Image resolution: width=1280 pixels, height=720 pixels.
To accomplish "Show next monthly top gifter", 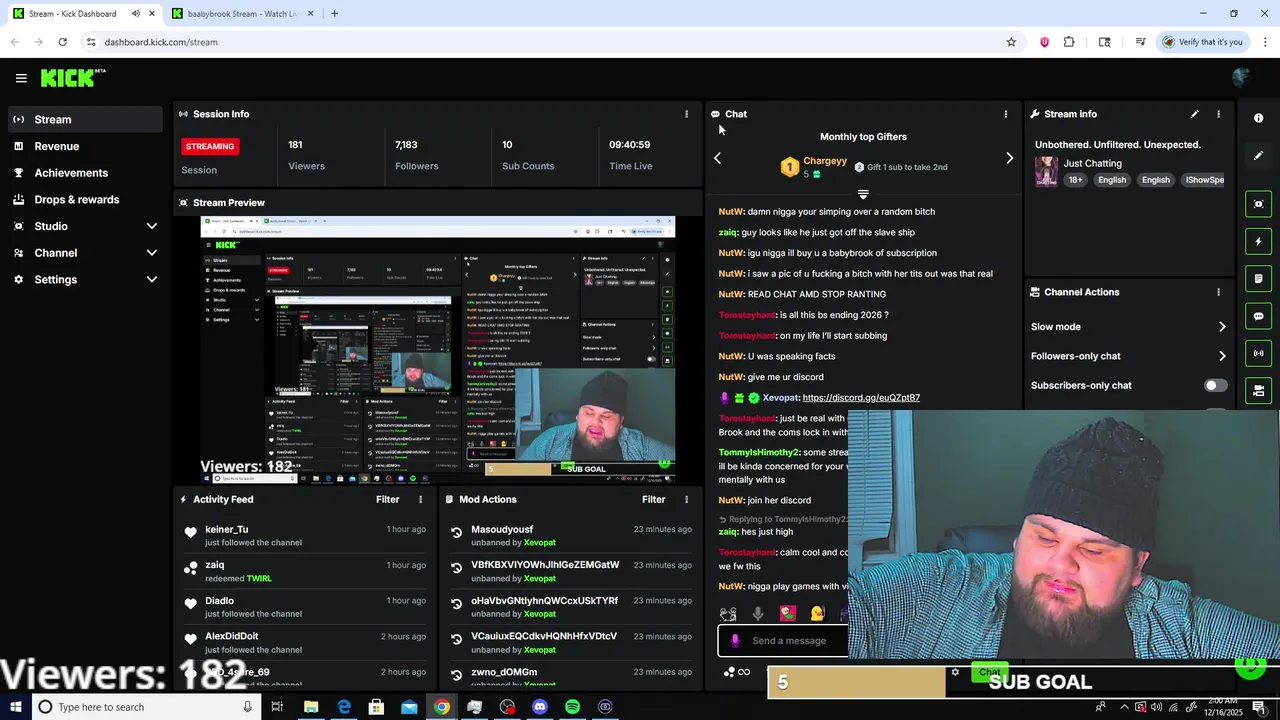I will point(1009,158).
